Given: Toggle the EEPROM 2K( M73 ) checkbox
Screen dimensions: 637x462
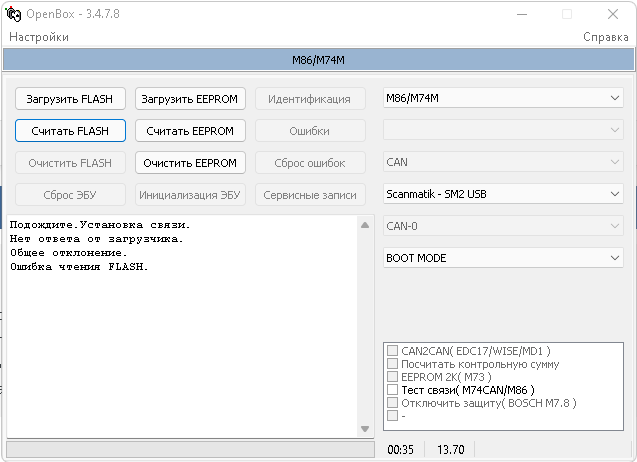Looking at the screenshot, I should 392,377.
